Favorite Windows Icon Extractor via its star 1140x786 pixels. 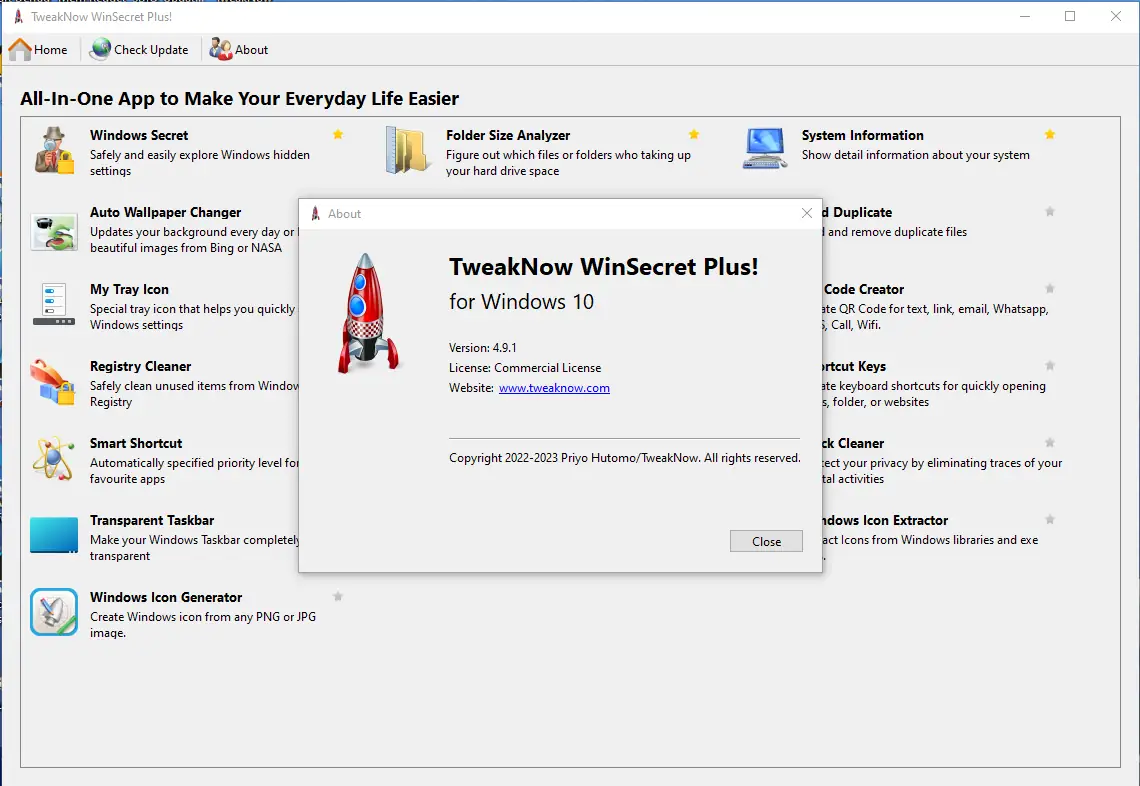click(x=1050, y=520)
